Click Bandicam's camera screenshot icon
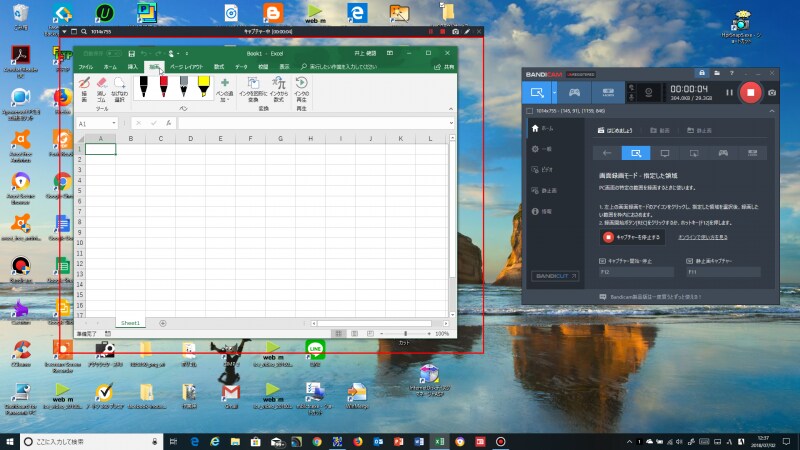 [772, 93]
